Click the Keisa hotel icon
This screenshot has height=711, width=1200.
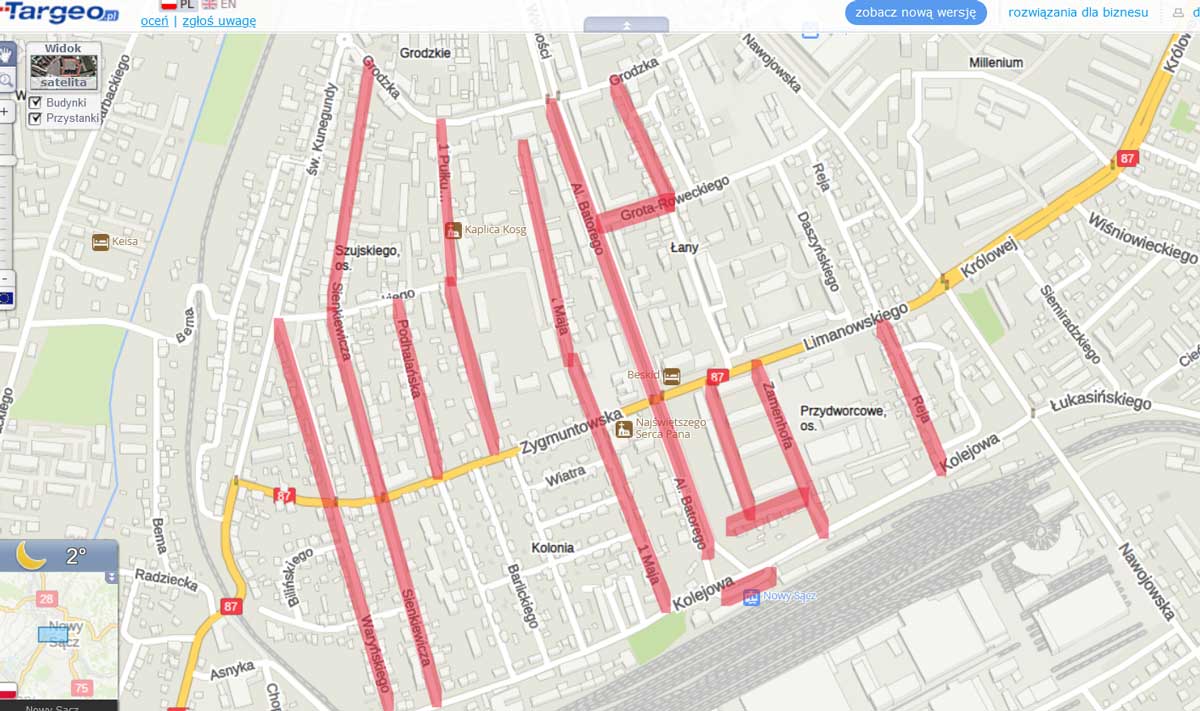coord(100,241)
